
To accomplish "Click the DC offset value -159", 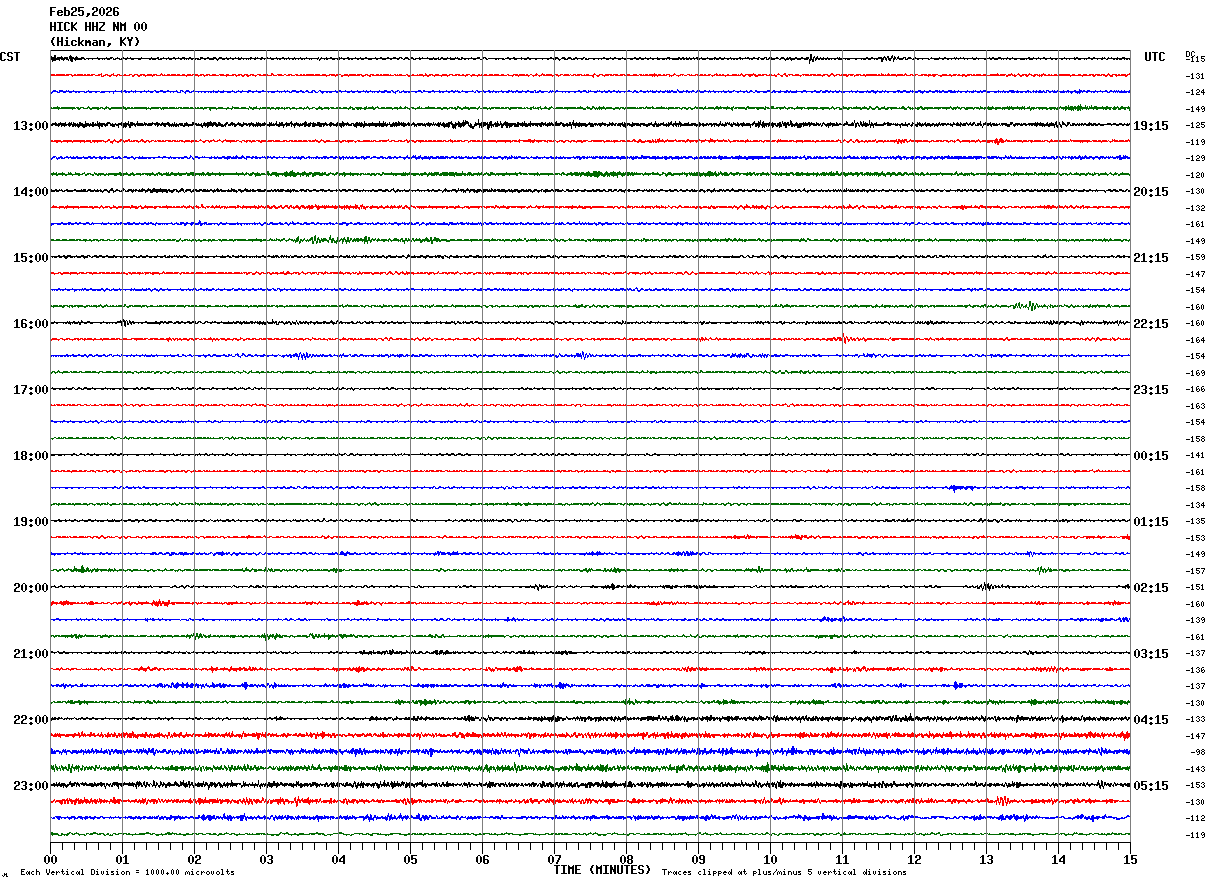I will point(1195,258).
